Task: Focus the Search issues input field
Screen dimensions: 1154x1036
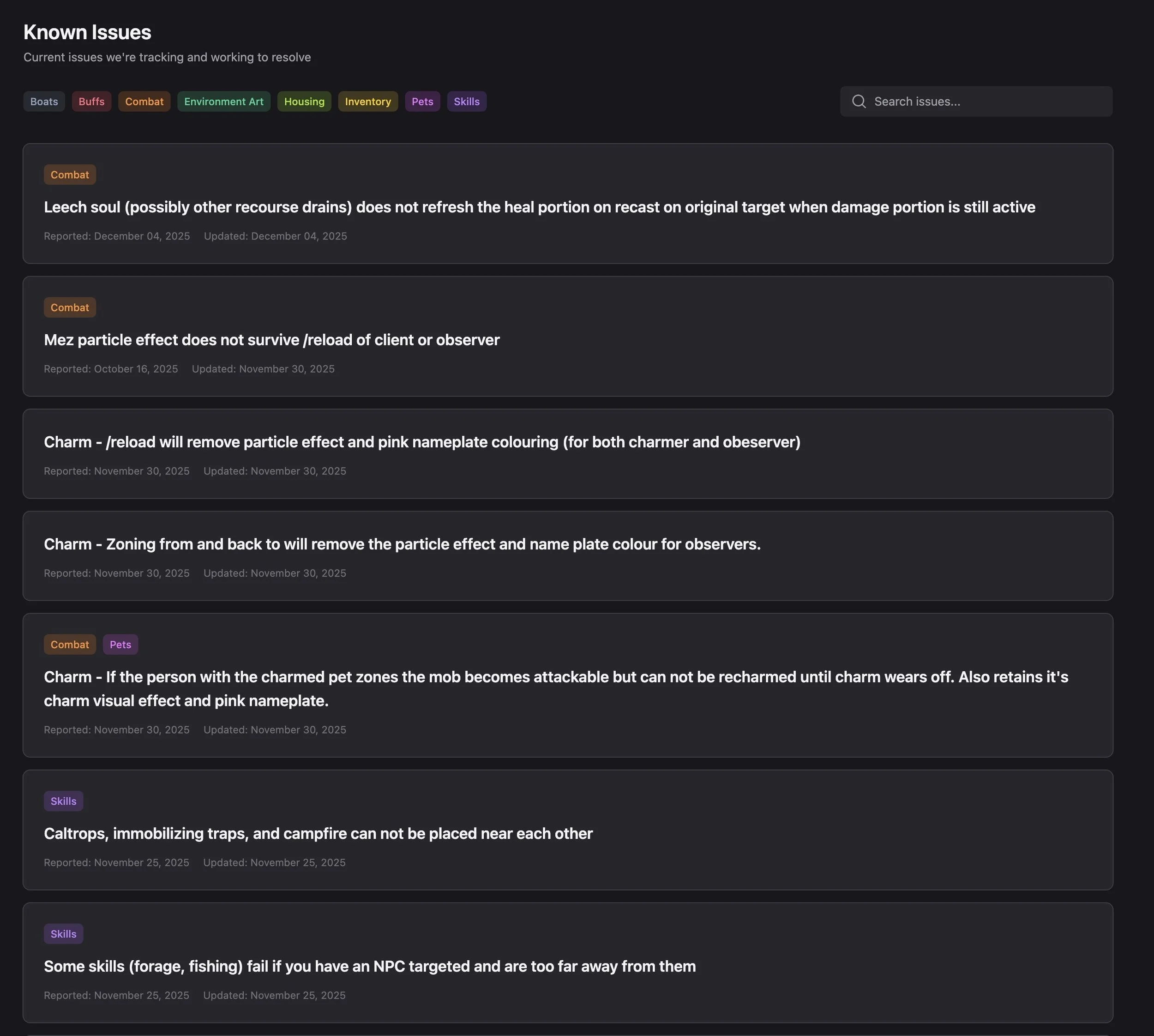Action: (976, 101)
